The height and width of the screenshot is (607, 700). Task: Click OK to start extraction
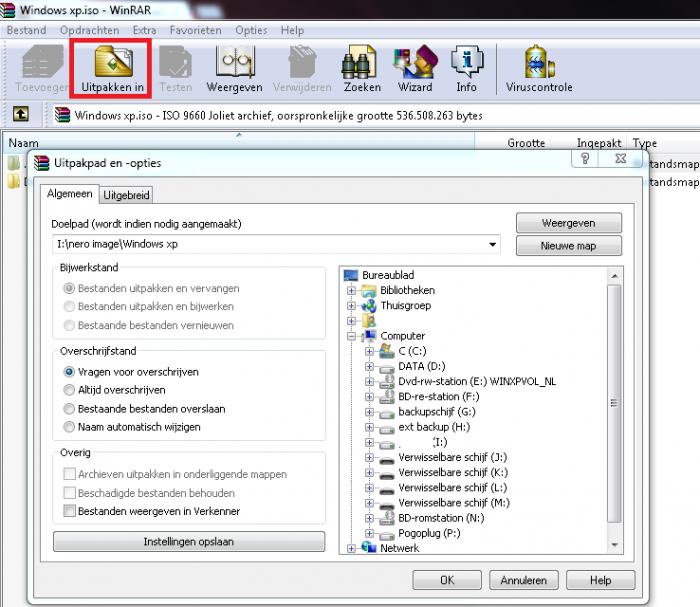click(447, 580)
